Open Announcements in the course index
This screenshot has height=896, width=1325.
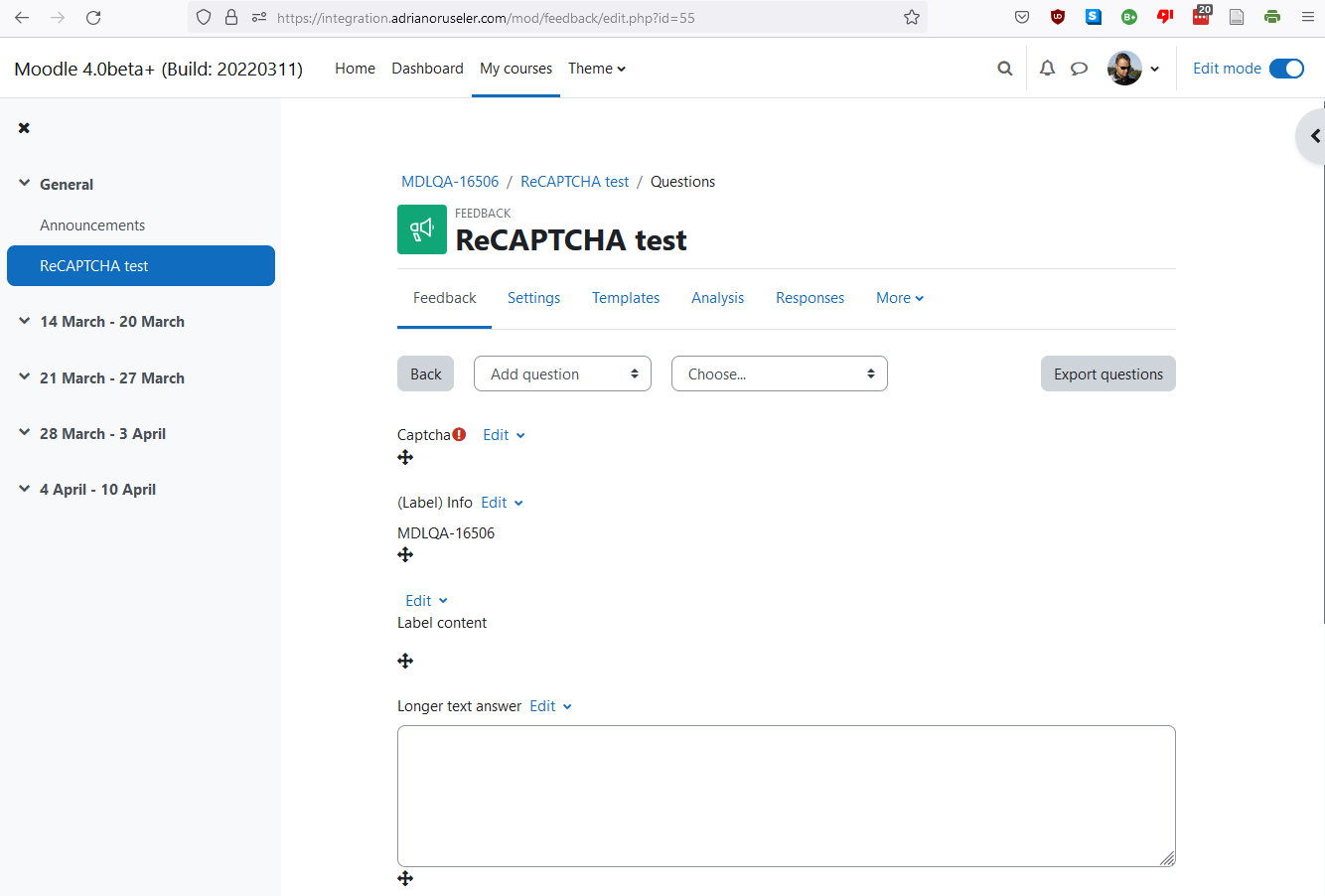click(92, 225)
